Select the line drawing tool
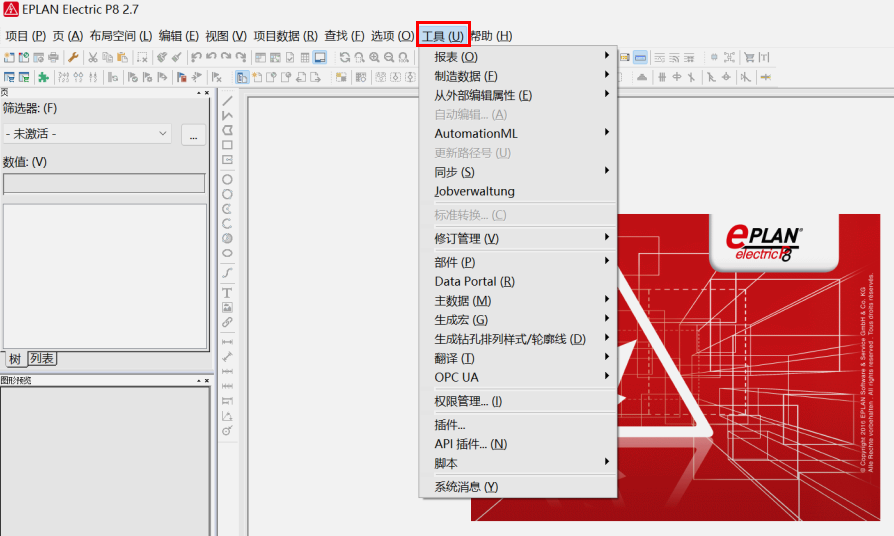 point(228,101)
